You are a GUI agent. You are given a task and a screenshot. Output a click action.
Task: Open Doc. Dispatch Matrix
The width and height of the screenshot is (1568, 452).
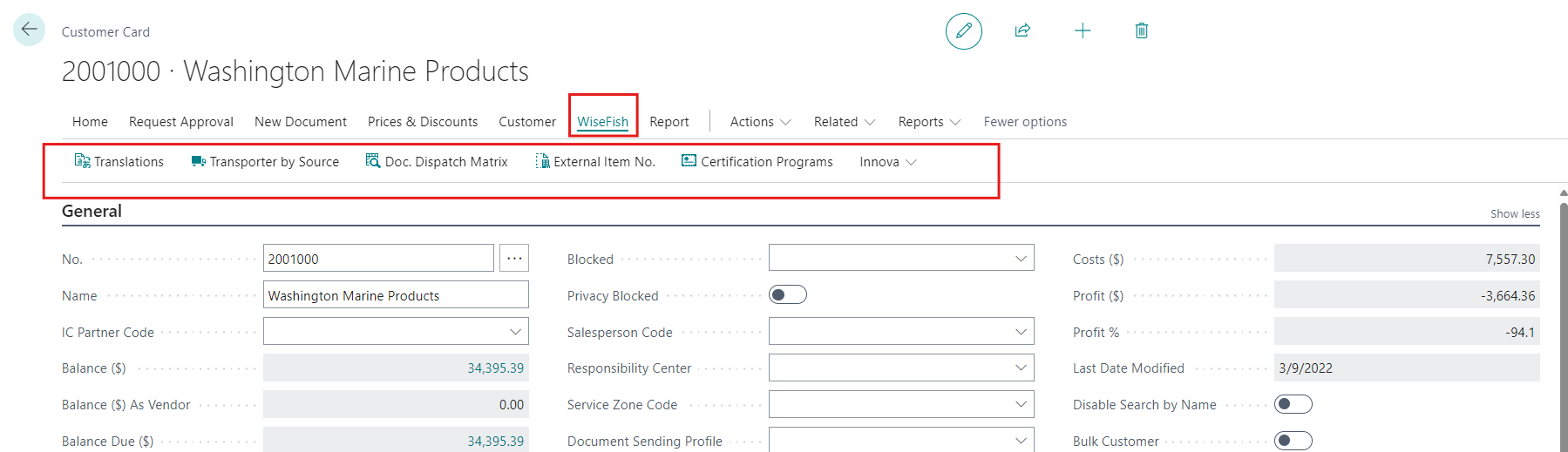pos(437,162)
